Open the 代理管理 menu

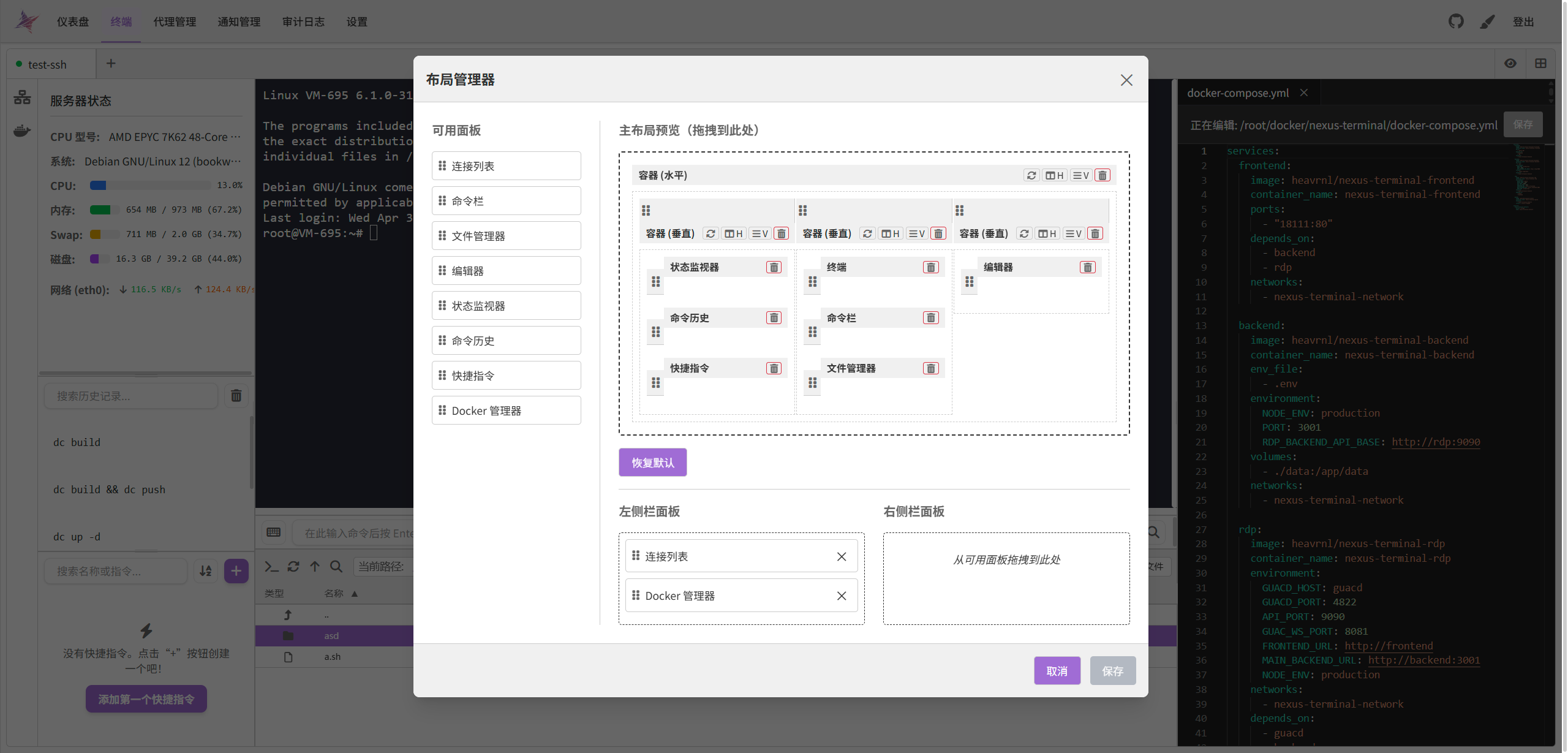pyautogui.click(x=175, y=21)
